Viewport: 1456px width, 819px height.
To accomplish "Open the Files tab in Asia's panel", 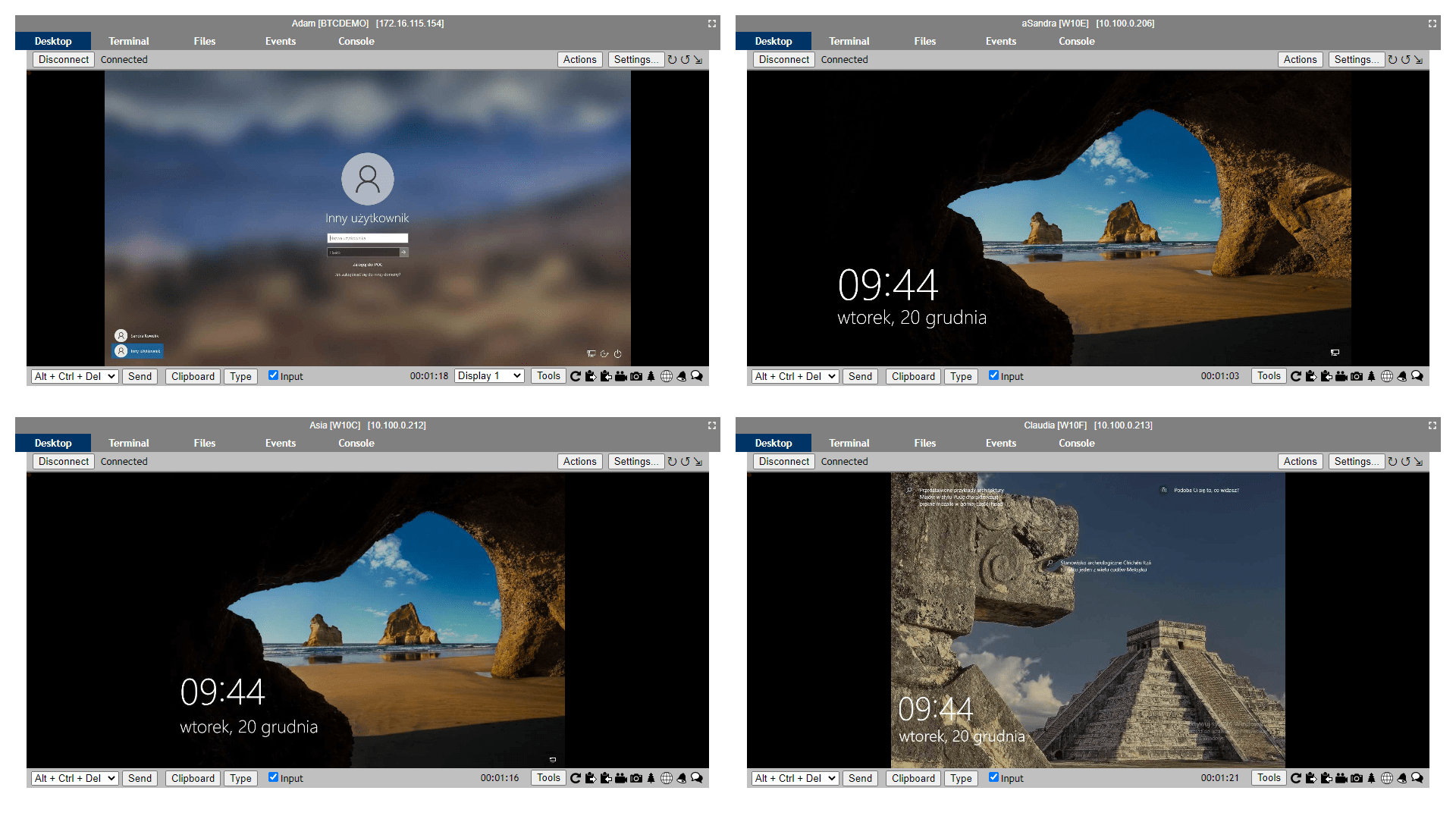I will [204, 443].
